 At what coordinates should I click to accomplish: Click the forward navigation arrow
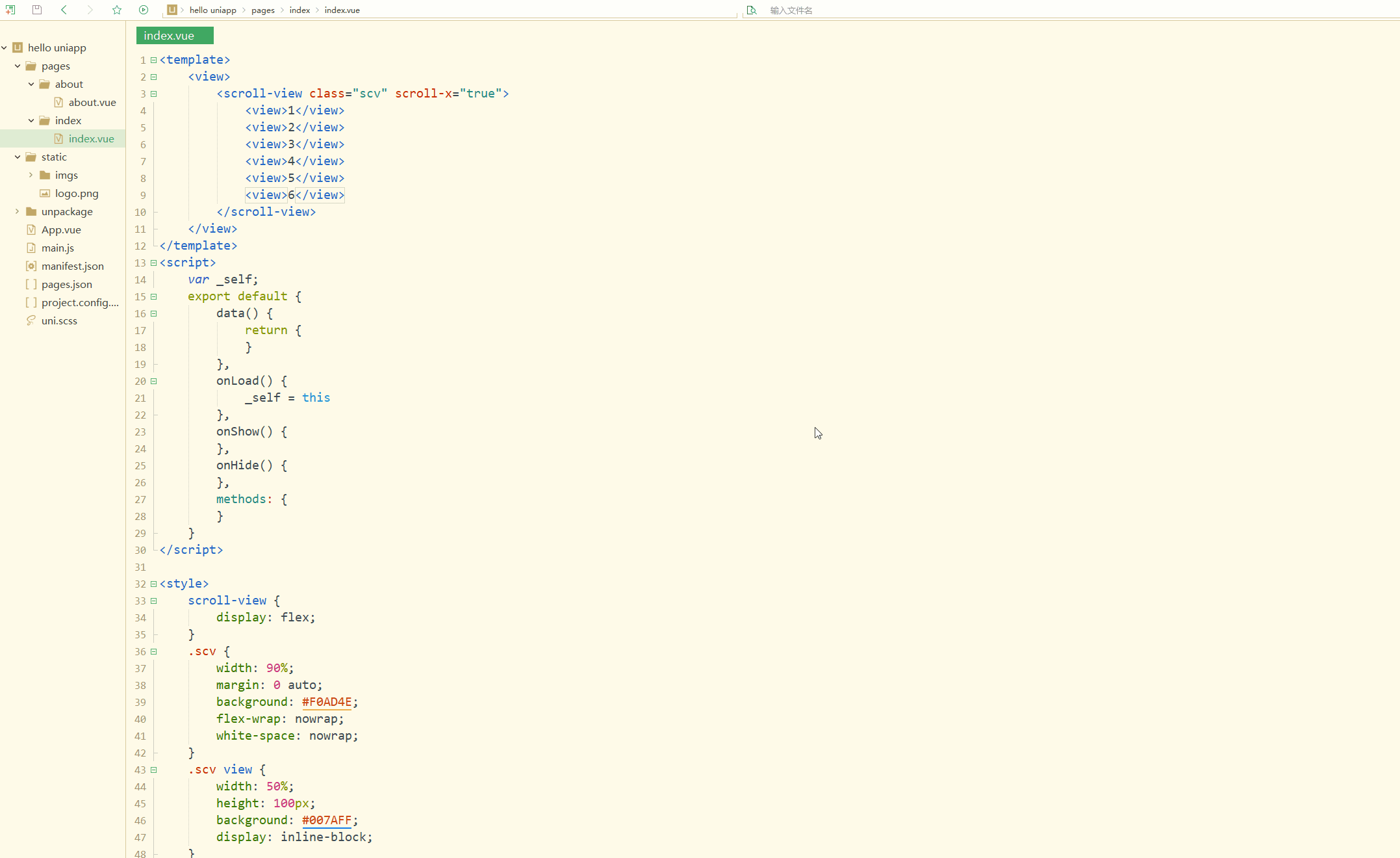90,10
